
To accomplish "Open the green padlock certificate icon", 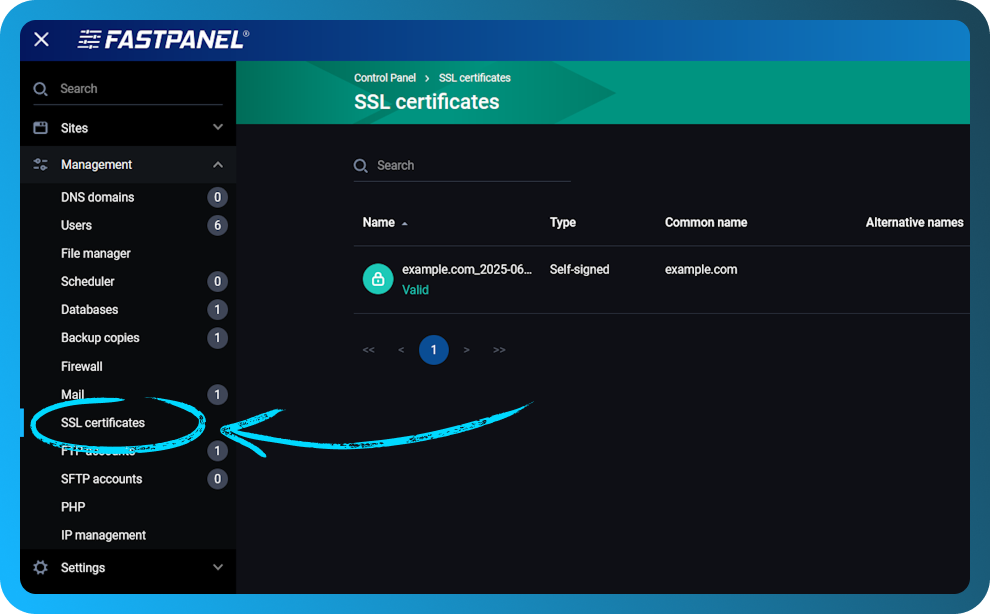I will pyautogui.click(x=378, y=280).
